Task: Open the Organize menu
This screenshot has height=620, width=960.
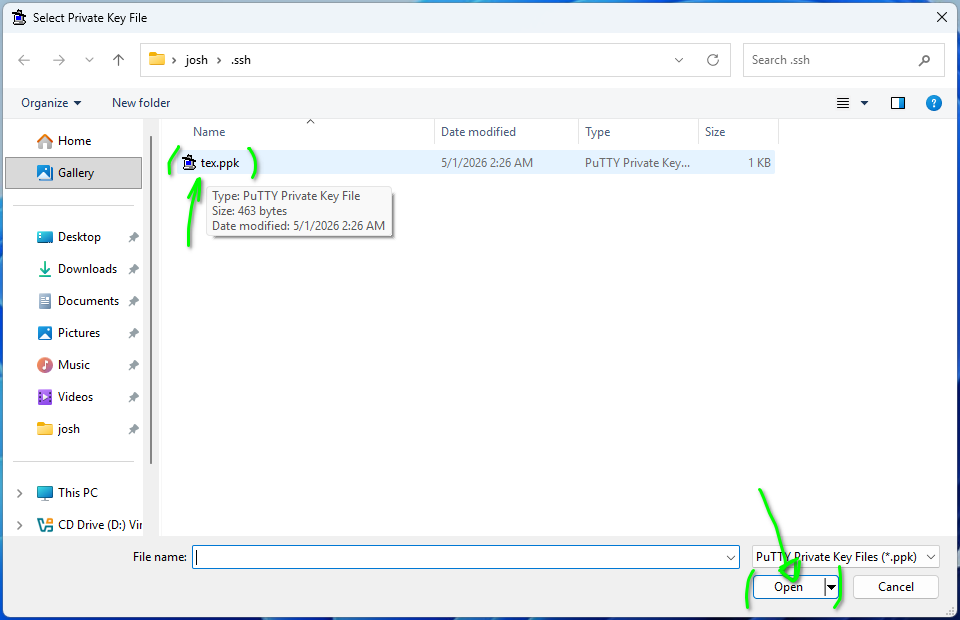Action: 51,103
